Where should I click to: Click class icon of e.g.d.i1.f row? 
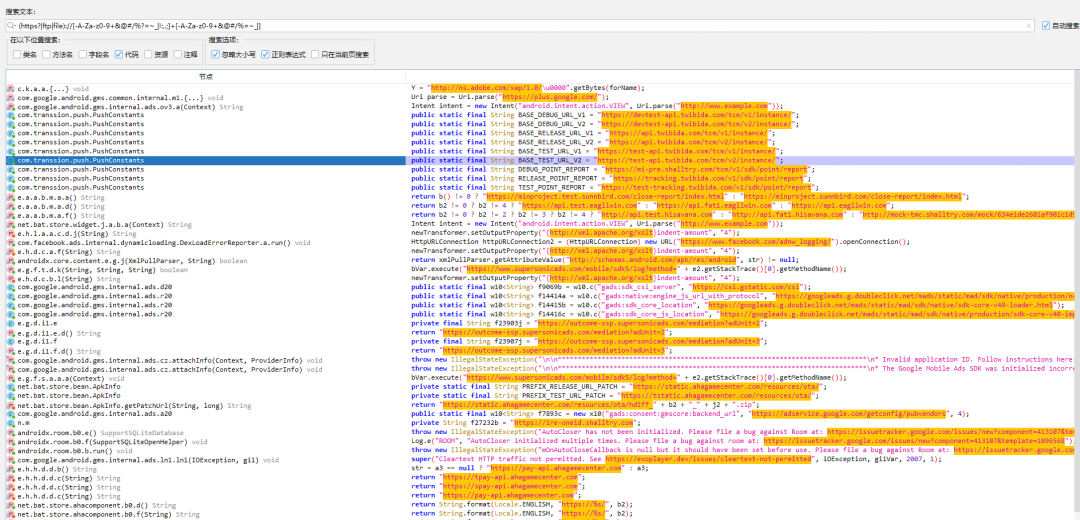coord(10,341)
